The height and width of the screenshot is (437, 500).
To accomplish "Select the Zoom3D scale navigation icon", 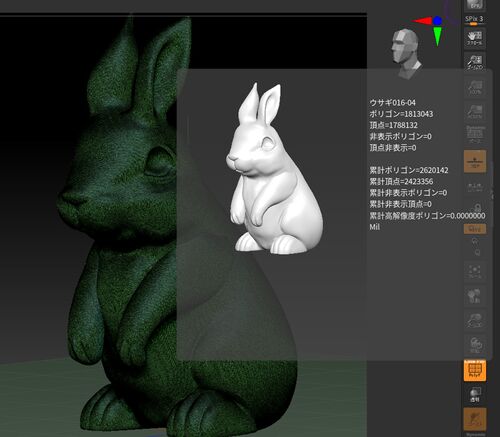I will [475, 320].
